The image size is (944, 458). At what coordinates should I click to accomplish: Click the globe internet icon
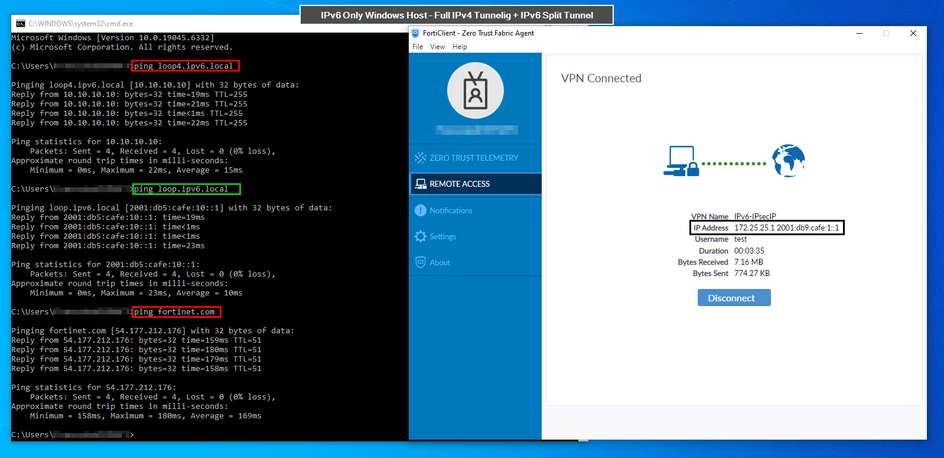point(789,160)
